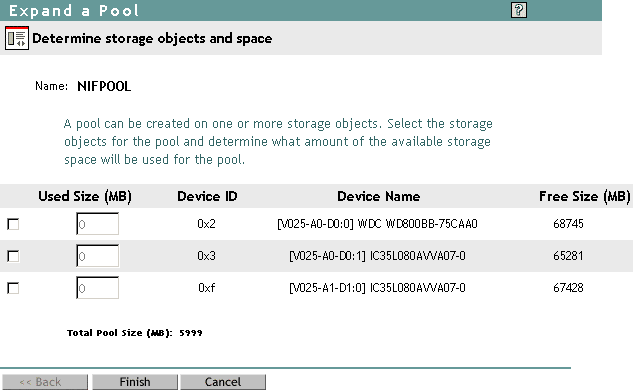Click the Device Name column header
The height and width of the screenshot is (390, 633).
tap(379, 196)
